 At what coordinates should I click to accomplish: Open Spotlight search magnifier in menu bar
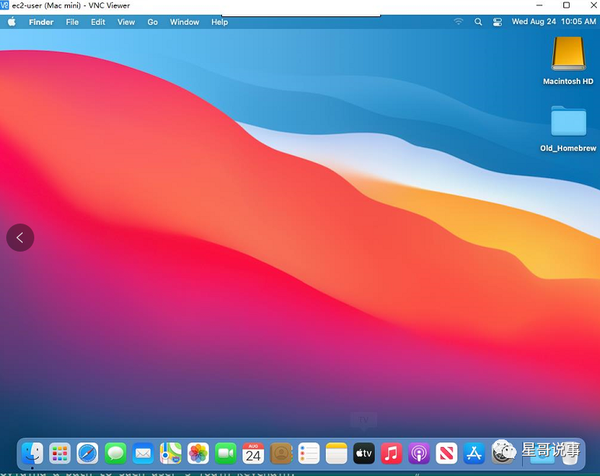pos(478,22)
